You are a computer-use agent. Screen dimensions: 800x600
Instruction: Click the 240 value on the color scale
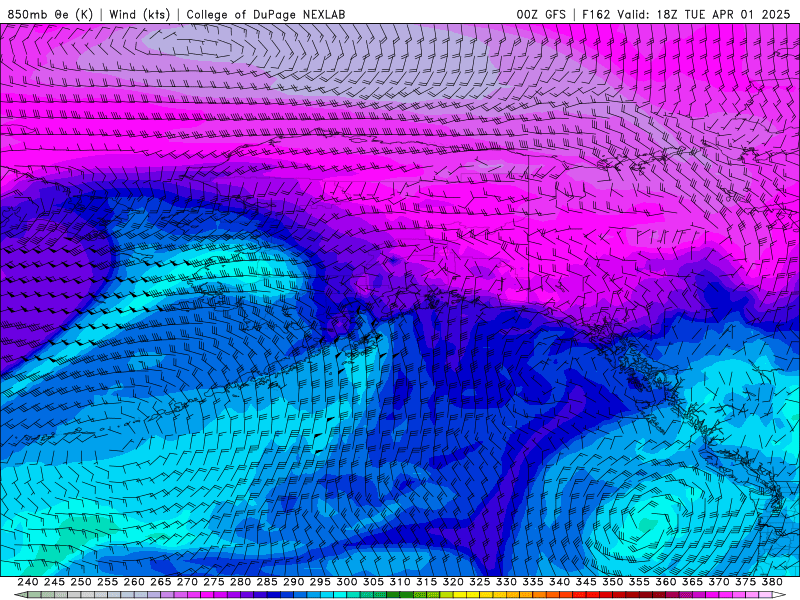28,582
